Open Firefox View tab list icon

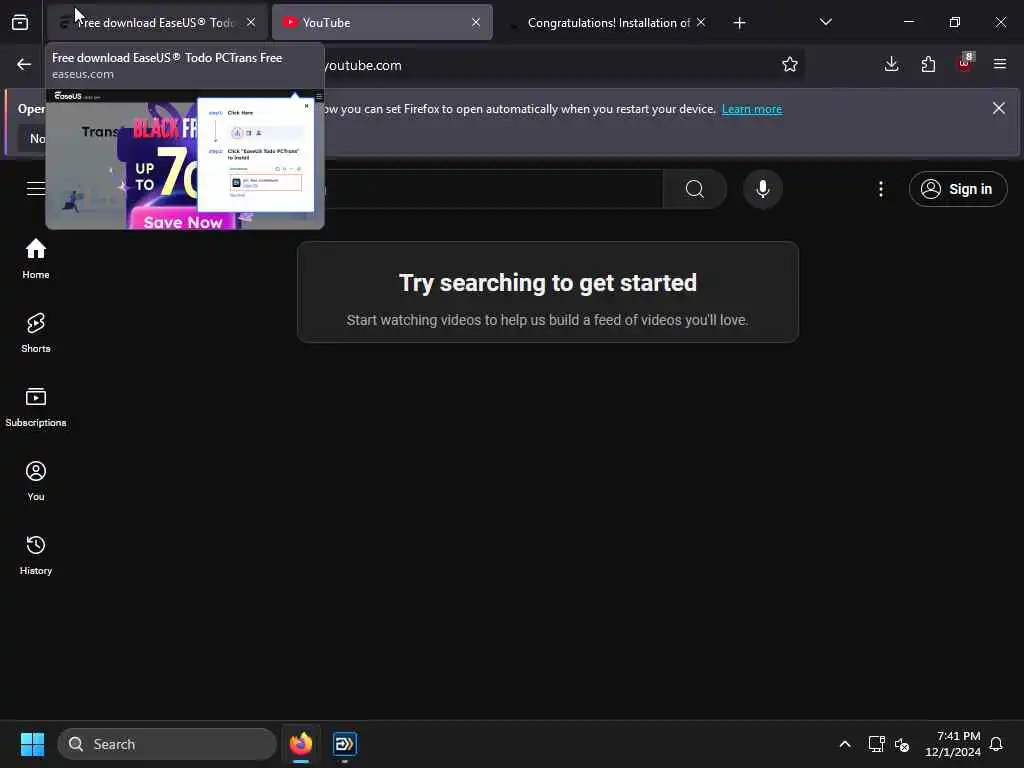20,23
